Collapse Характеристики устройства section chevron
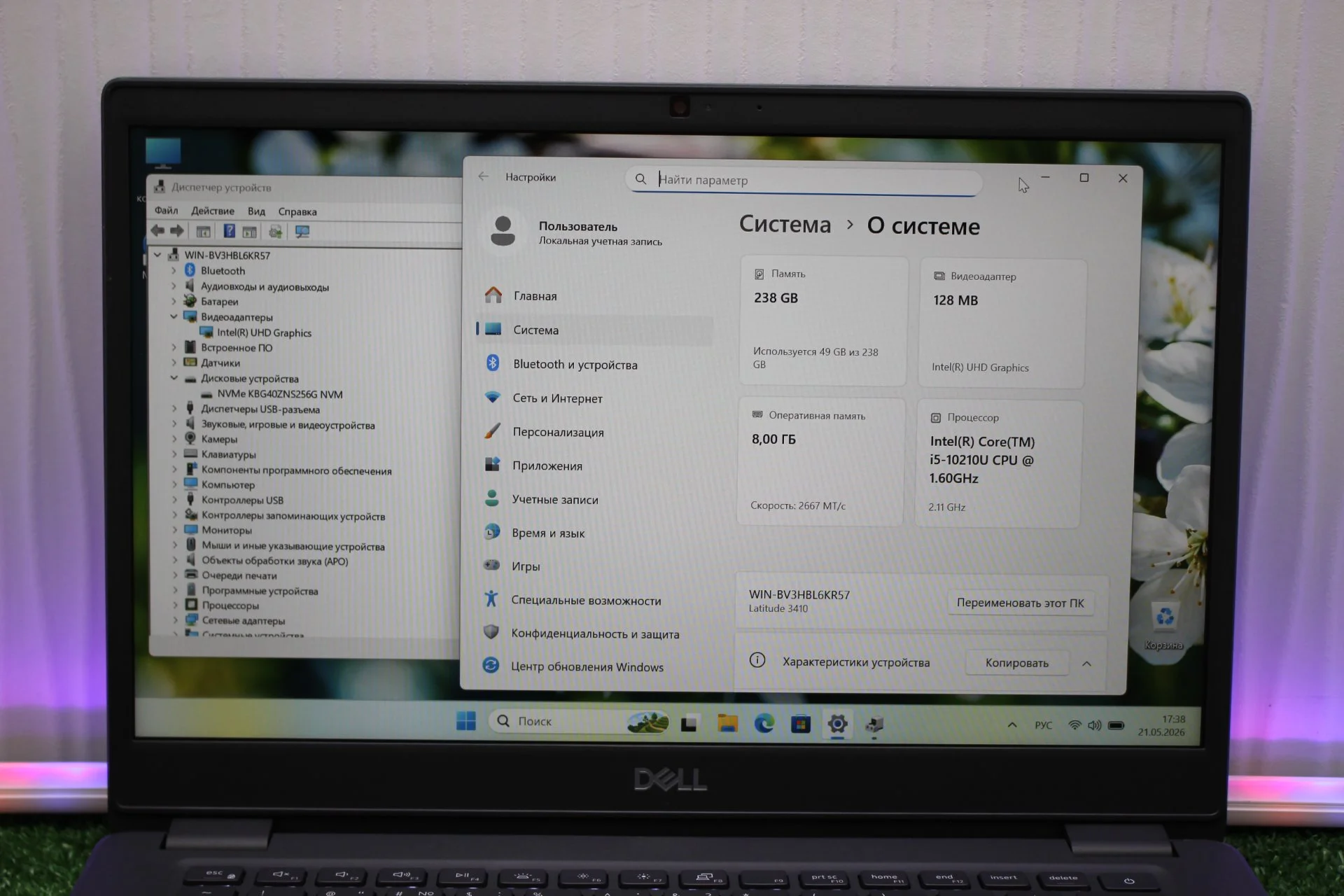 tap(1086, 664)
